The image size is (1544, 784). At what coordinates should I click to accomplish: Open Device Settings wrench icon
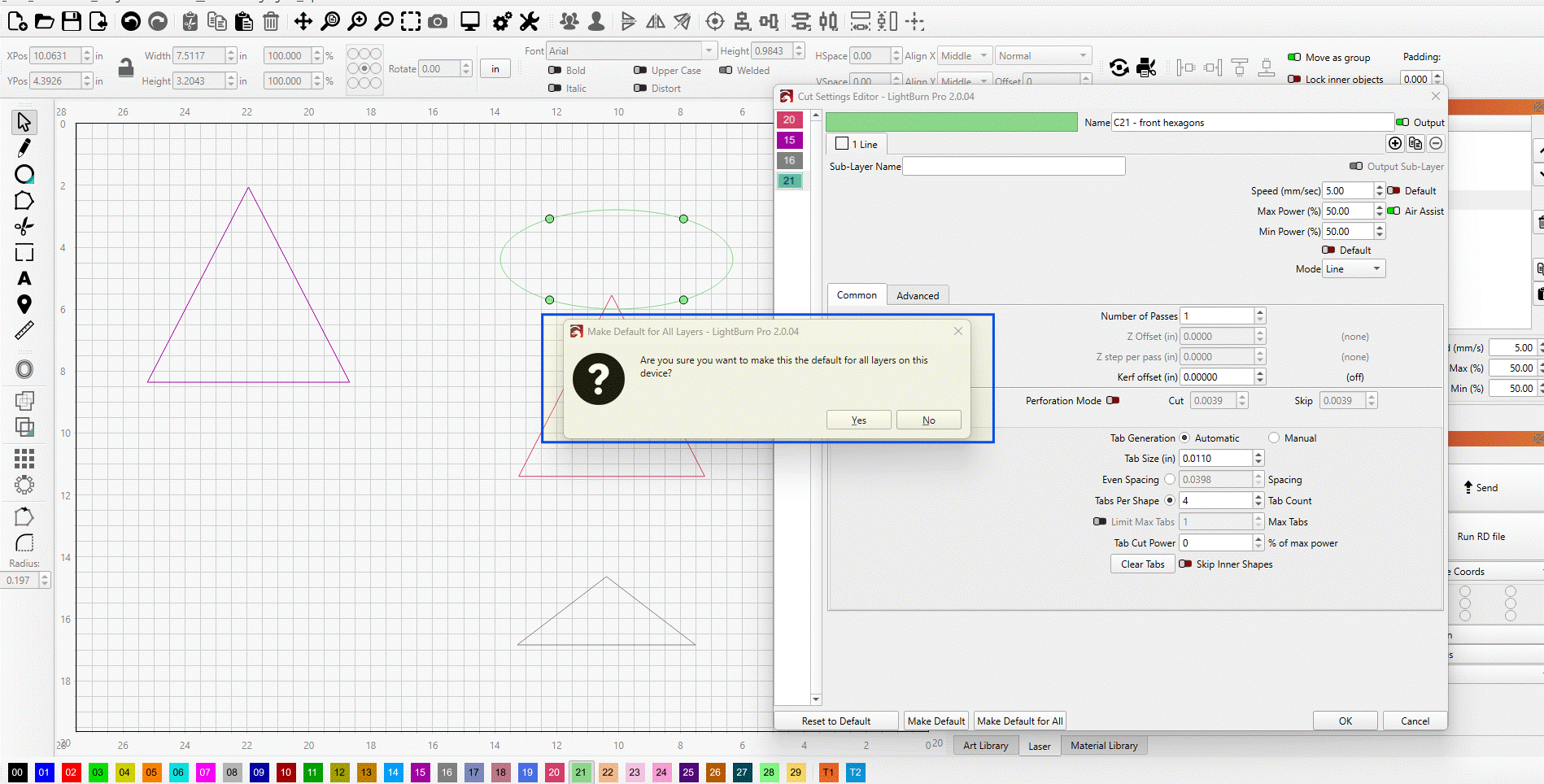click(x=530, y=22)
